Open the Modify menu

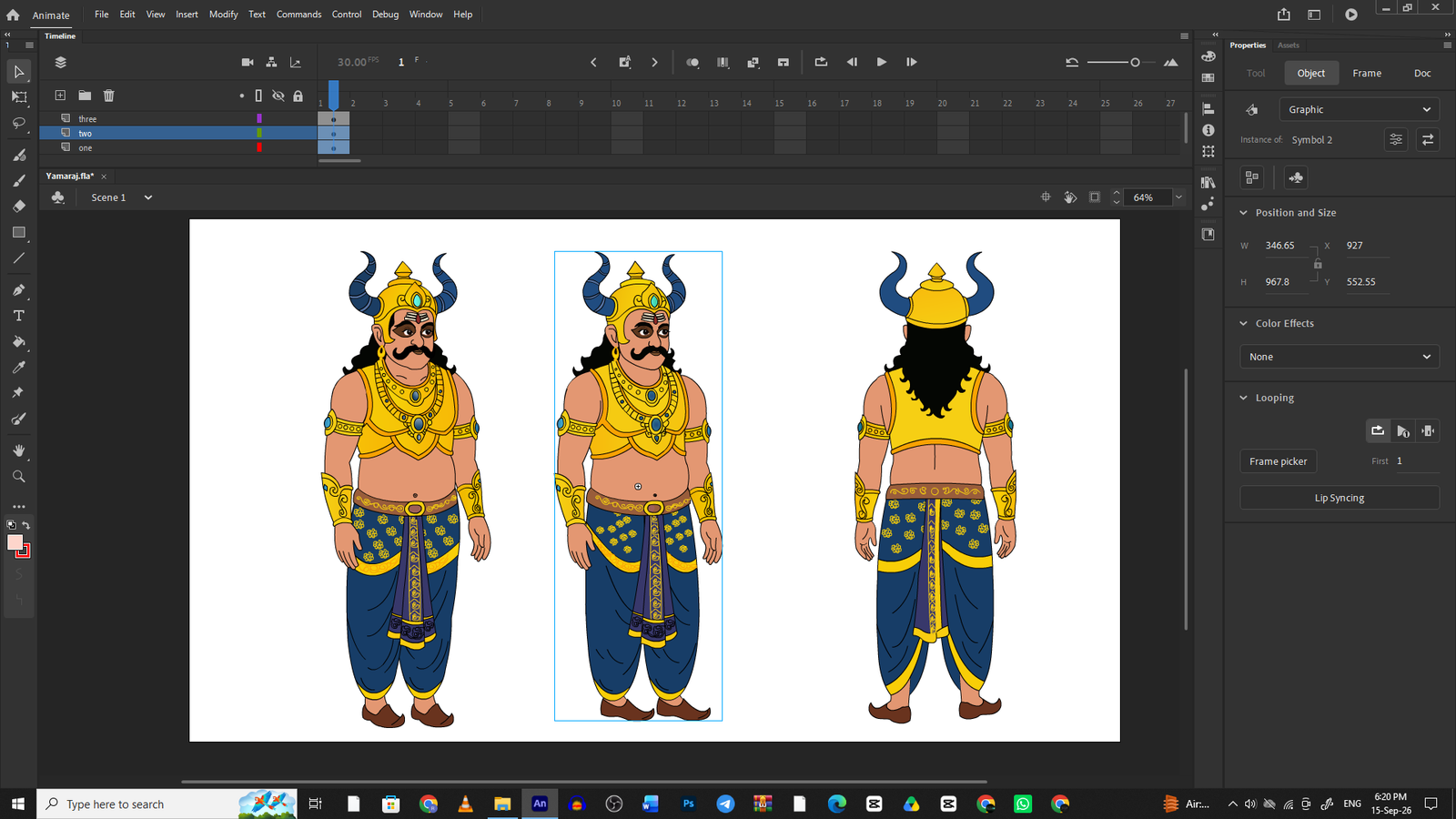(x=223, y=15)
